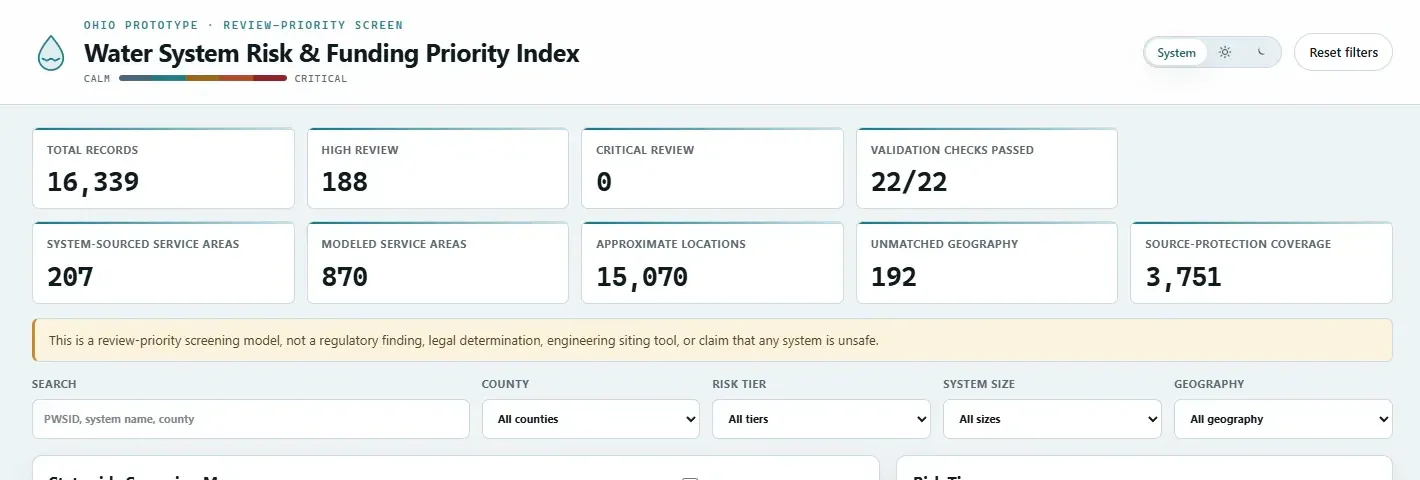Click the Approximate Locations 15,070 card
This screenshot has height=480, width=1420.
[x=712, y=262]
